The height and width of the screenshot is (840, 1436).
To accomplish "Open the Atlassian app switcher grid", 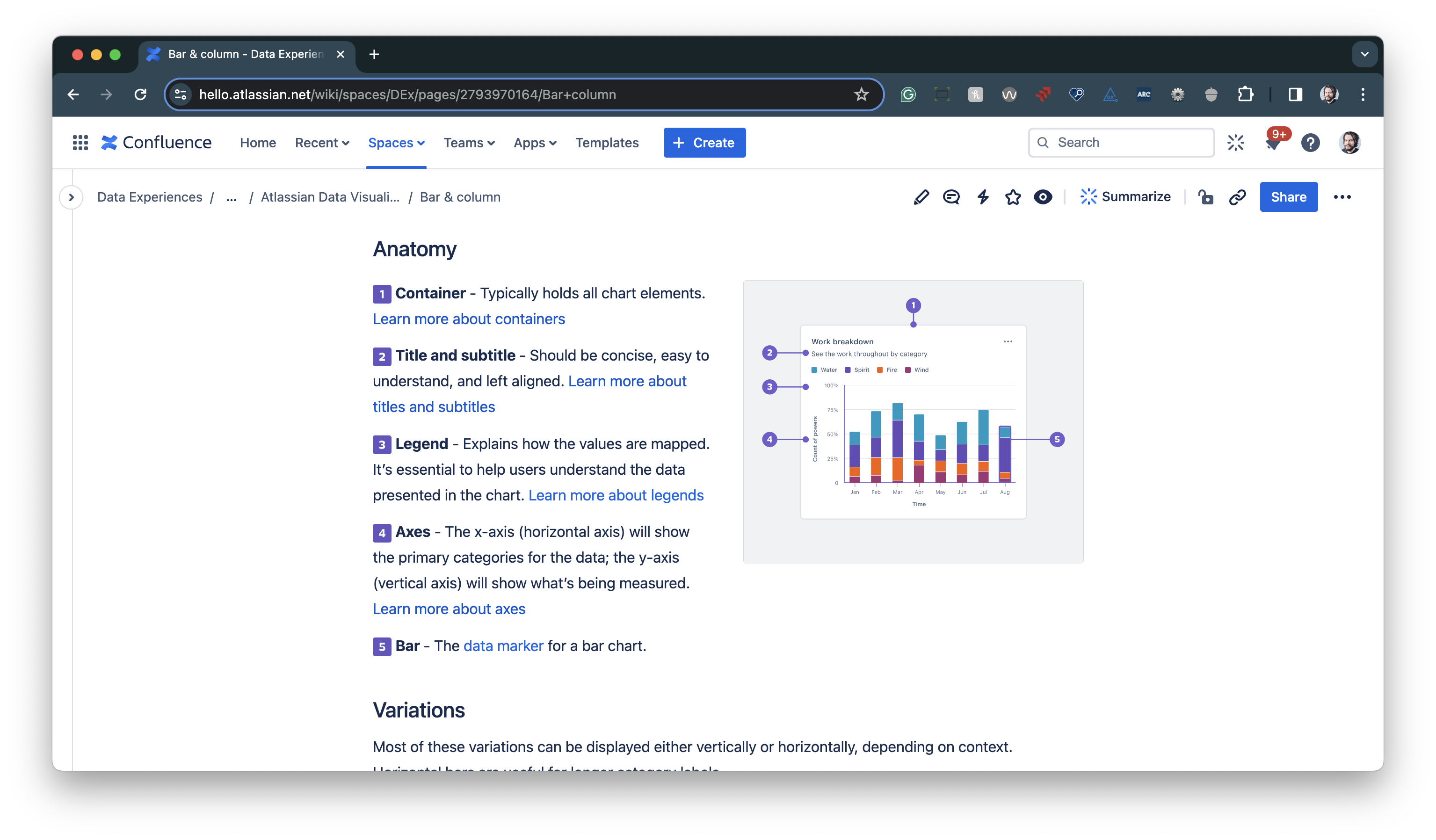I will click(80, 143).
